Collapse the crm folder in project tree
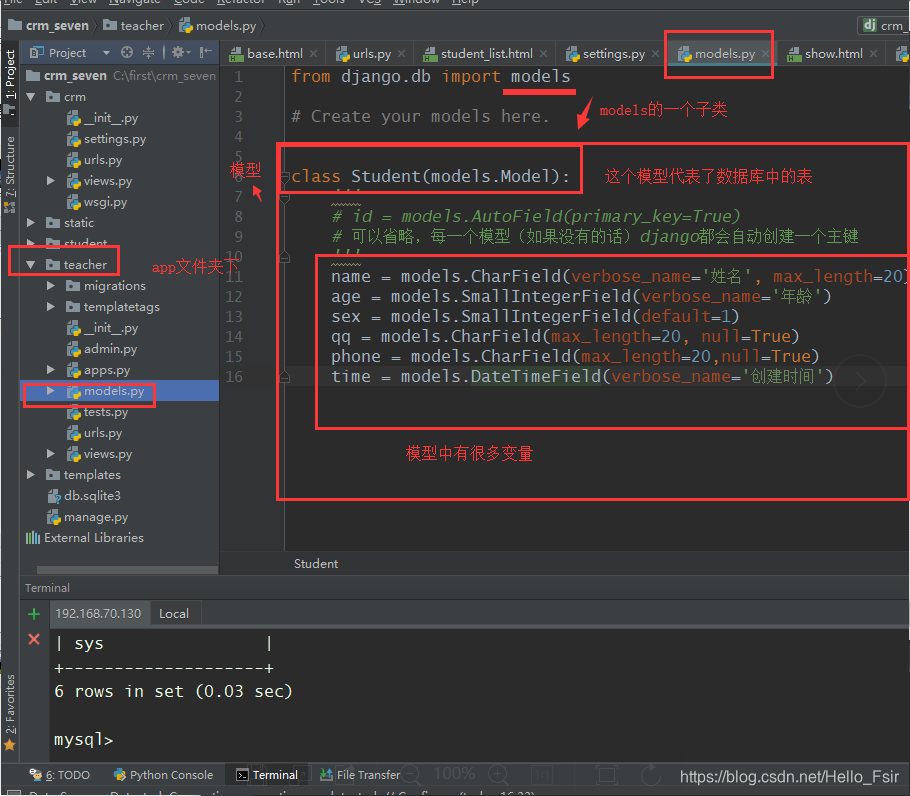The width and height of the screenshot is (910, 796). pyautogui.click(x=31, y=97)
